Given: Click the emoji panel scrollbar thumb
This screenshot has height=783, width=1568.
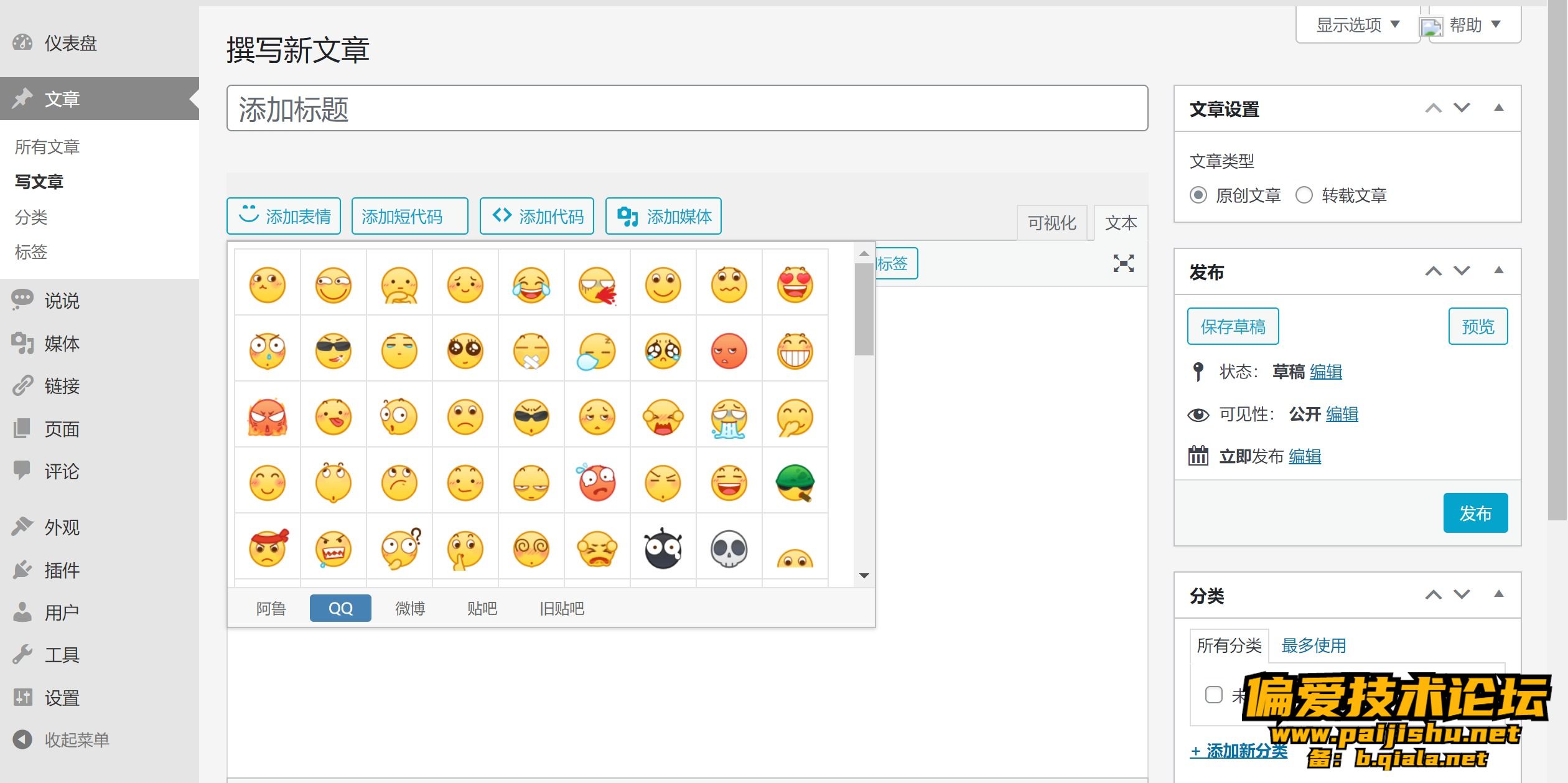Looking at the screenshot, I should (864, 309).
